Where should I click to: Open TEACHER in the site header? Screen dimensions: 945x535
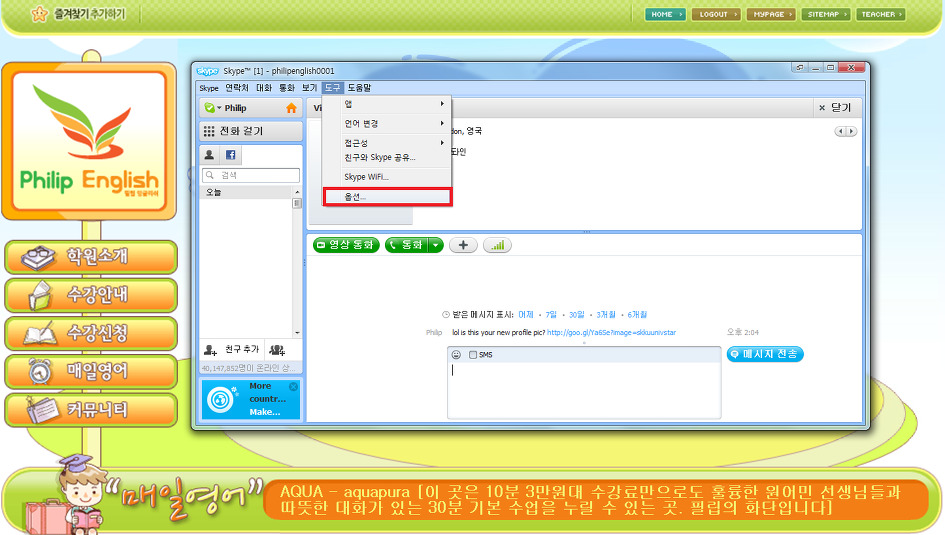click(x=881, y=14)
